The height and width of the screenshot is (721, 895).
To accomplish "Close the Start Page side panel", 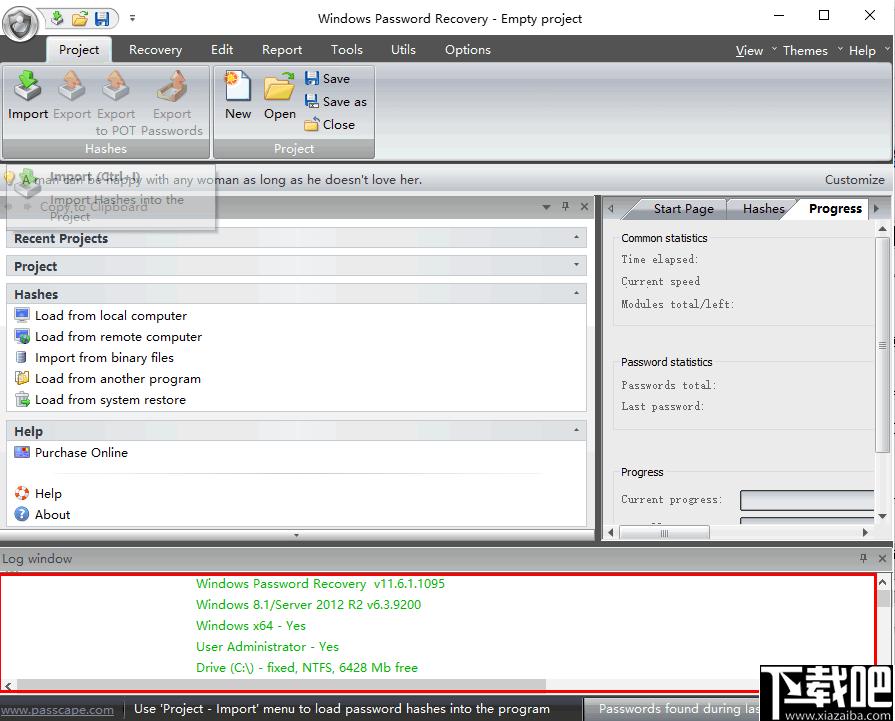I will coord(584,207).
